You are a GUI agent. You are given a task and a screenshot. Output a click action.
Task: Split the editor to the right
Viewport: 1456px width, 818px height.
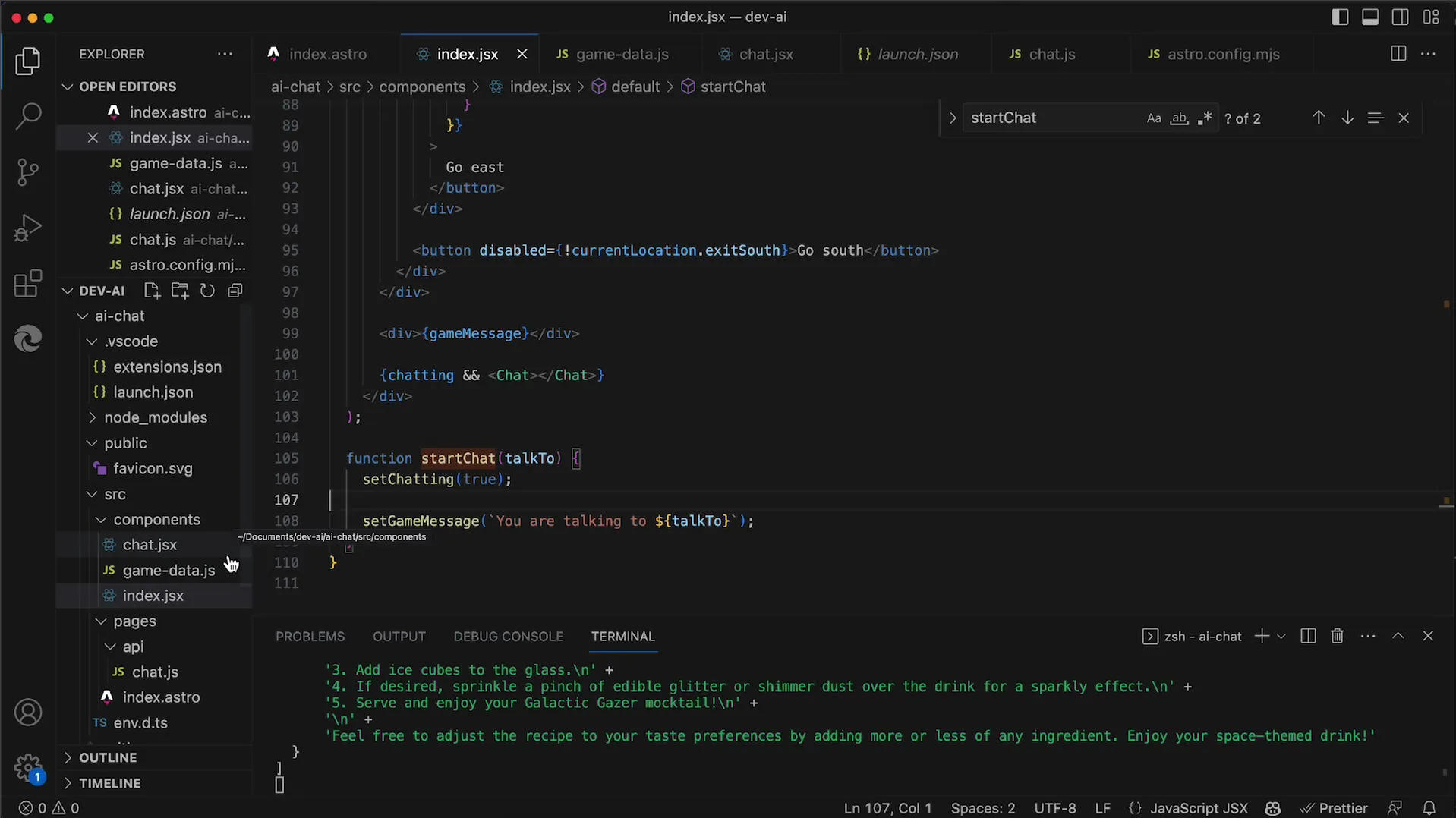pos(1398,54)
